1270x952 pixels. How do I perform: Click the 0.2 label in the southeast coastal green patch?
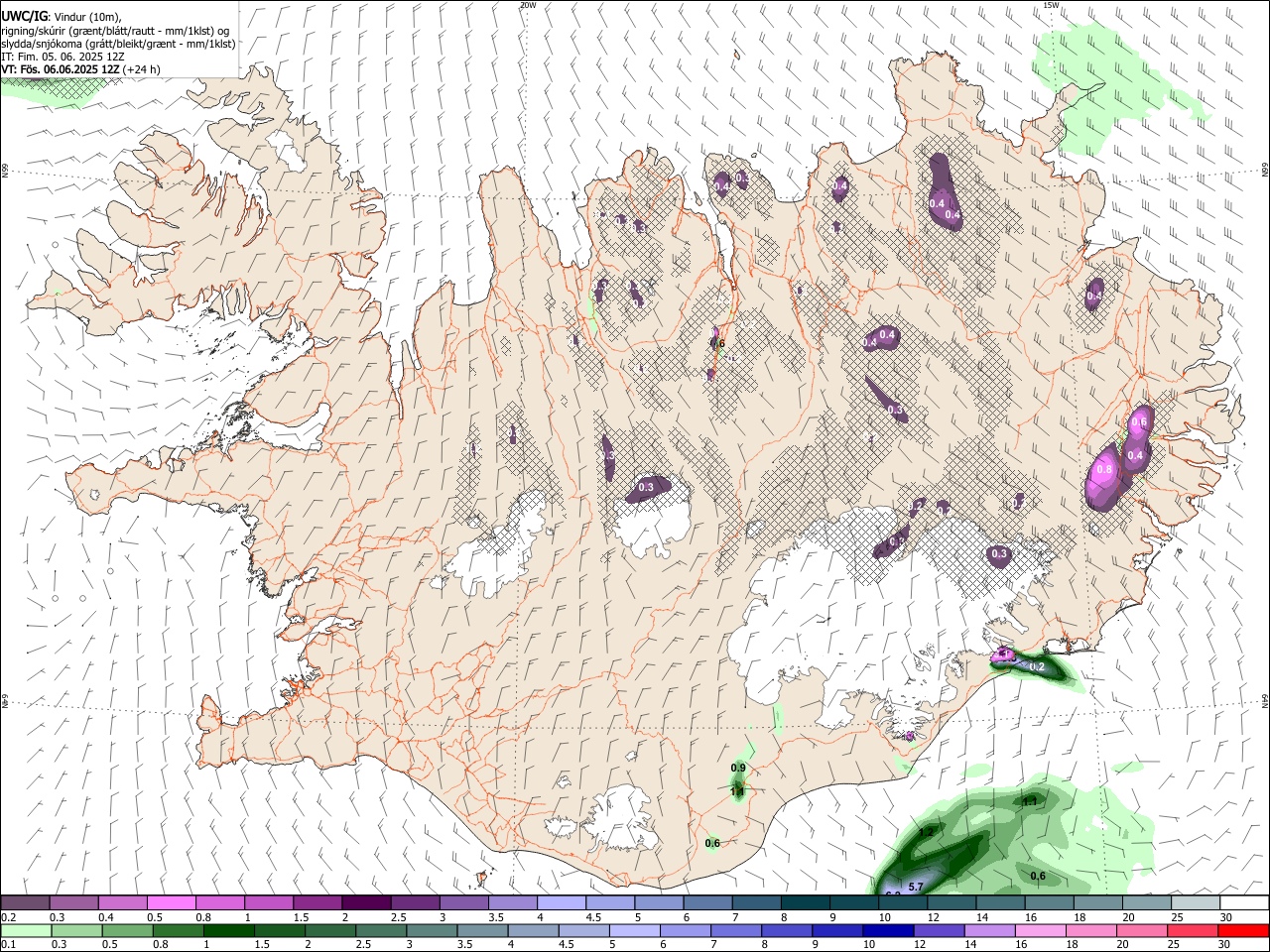1037,667
